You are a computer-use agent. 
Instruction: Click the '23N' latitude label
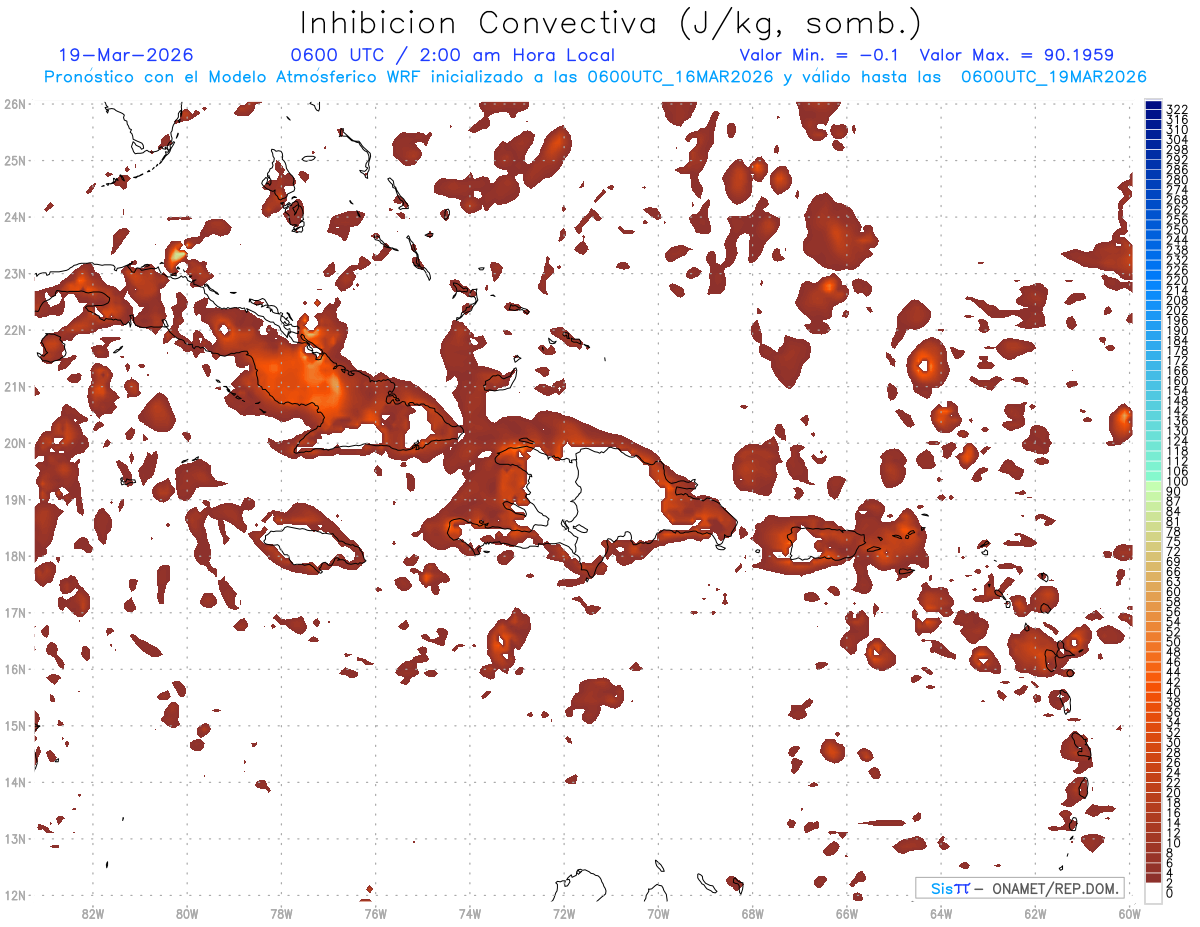point(14,273)
